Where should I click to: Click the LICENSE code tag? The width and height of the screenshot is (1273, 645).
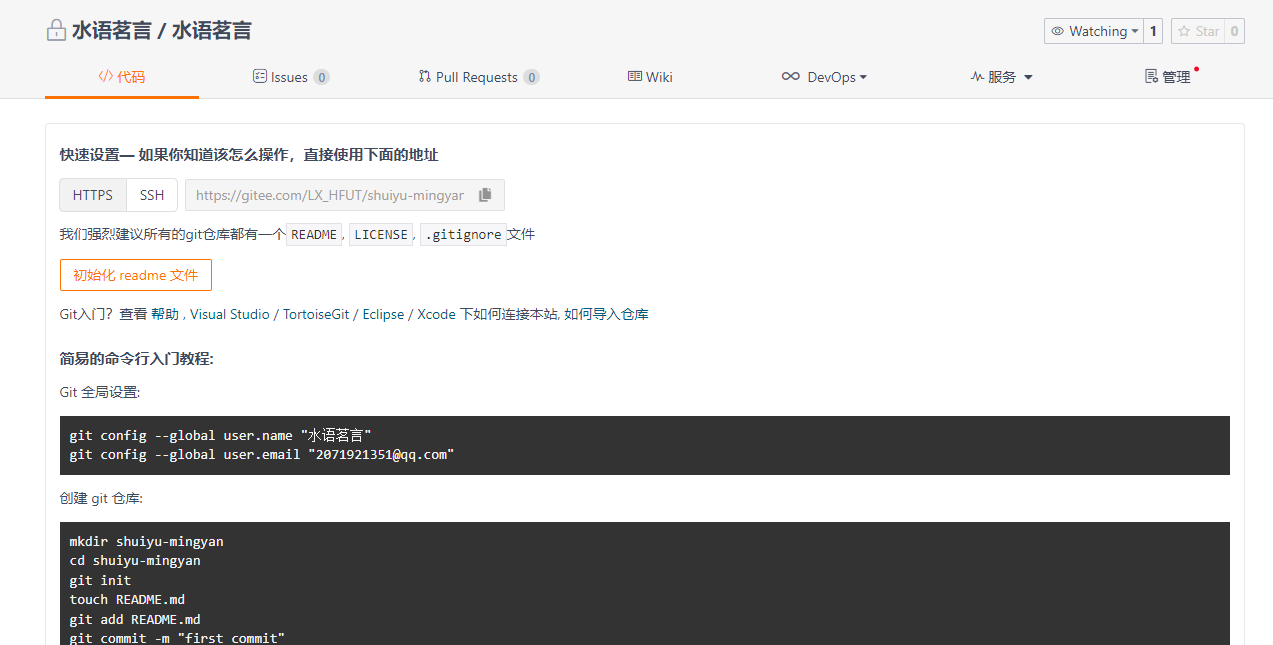click(x=381, y=235)
